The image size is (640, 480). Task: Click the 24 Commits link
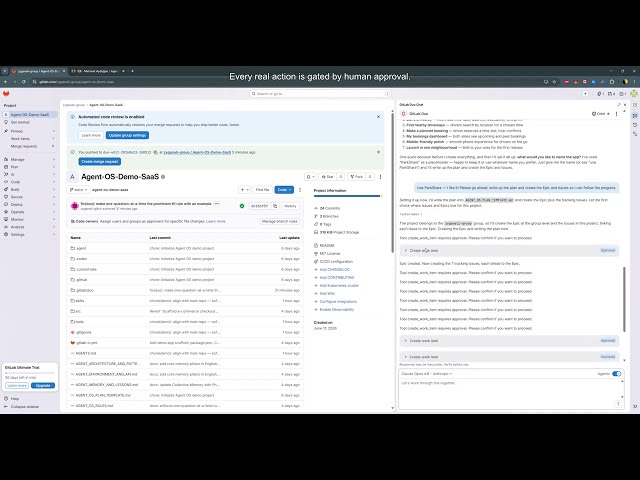point(330,208)
